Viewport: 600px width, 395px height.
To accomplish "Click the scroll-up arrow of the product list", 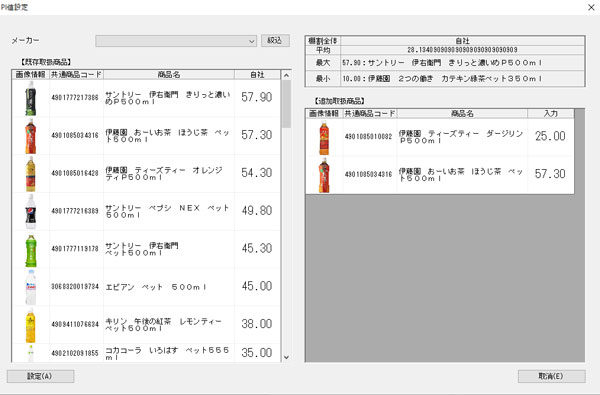I will point(286,75).
